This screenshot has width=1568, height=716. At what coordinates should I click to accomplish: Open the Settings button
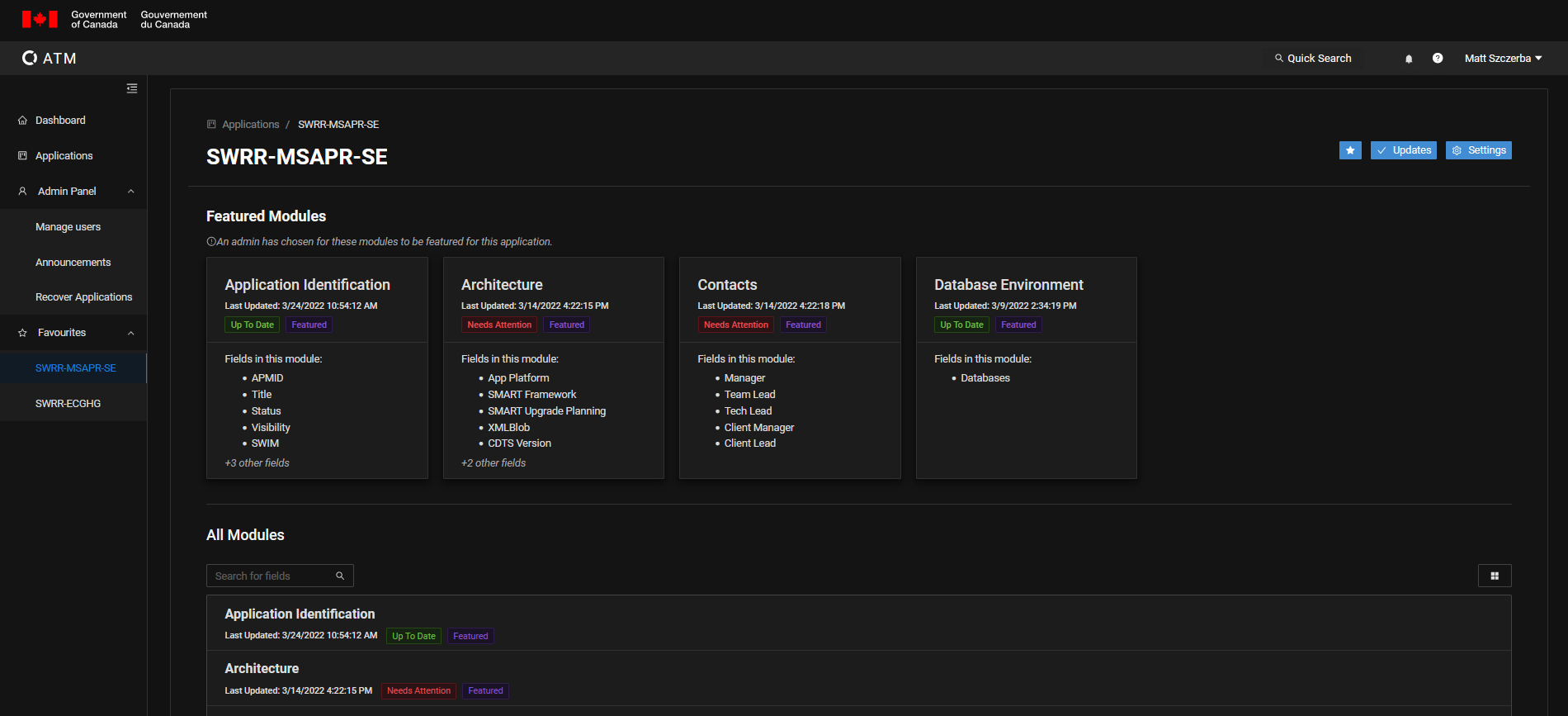coord(1478,150)
